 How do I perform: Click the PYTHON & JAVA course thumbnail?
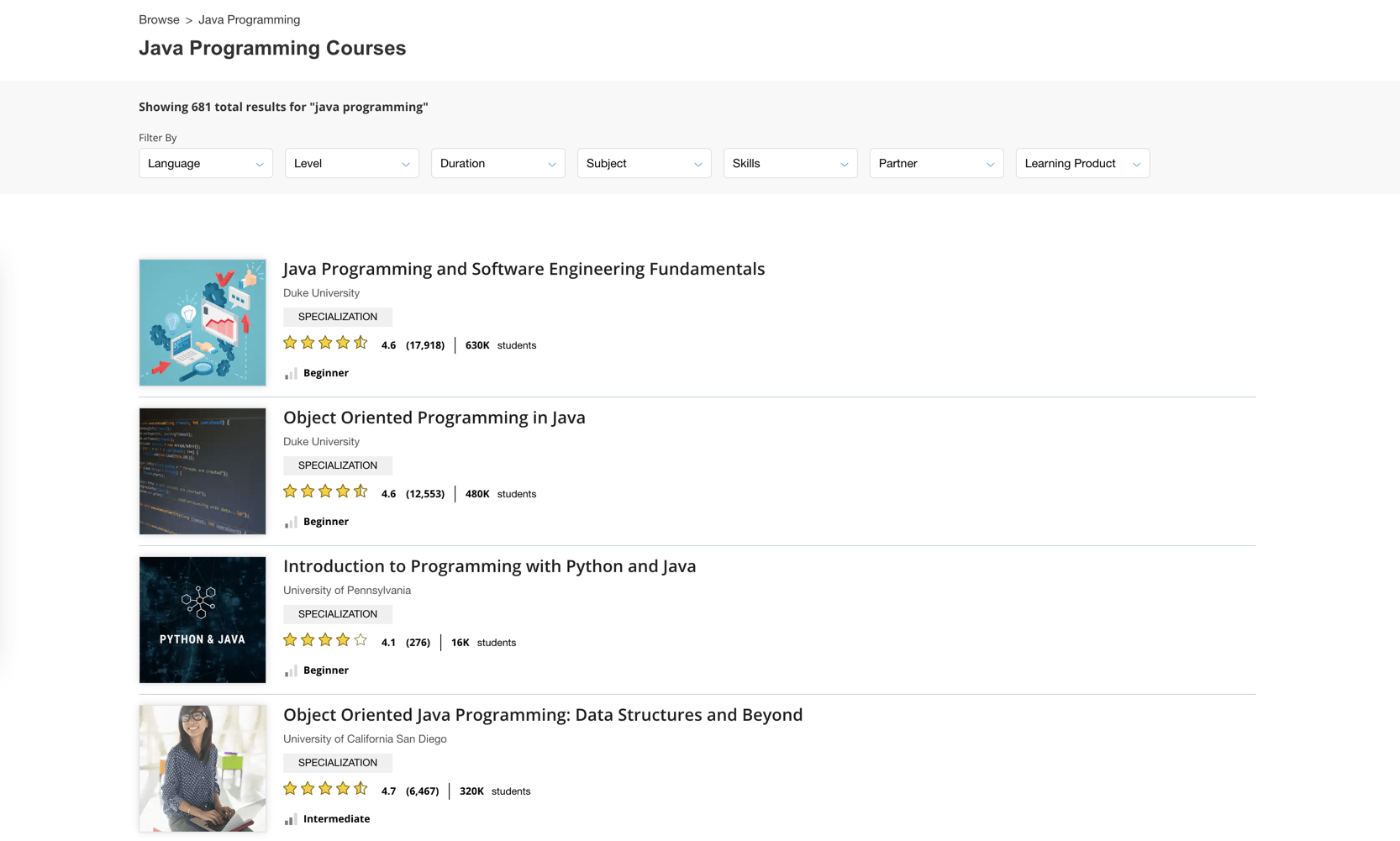[x=203, y=620]
